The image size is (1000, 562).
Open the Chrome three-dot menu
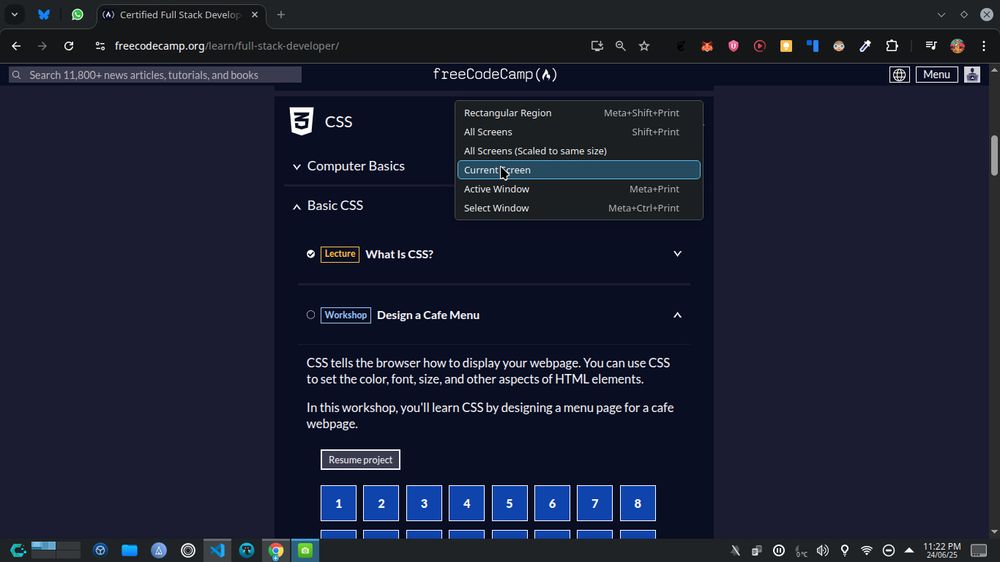tap(984, 46)
